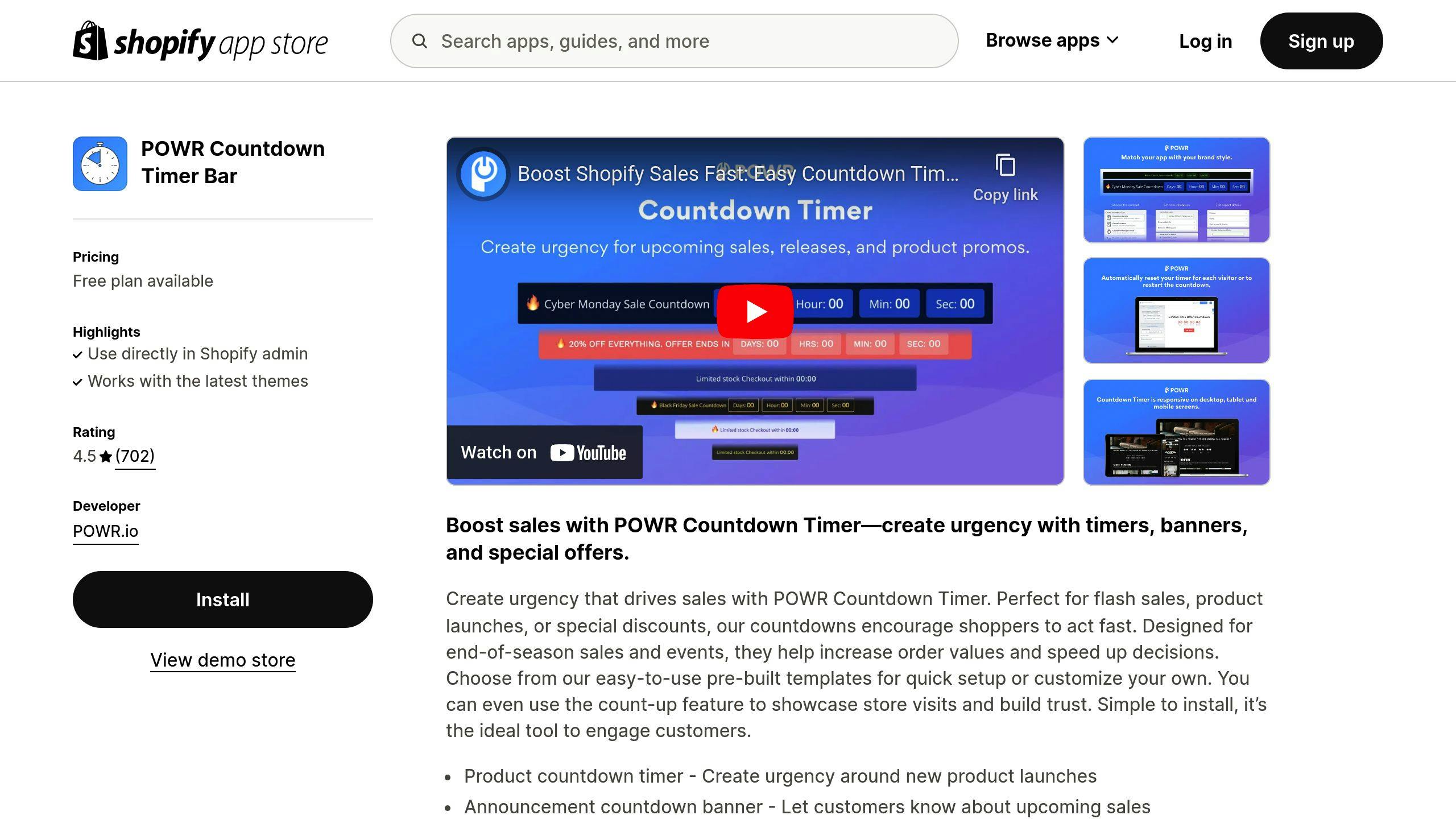Click the POWR Countdown Timer app icon
Image resolution: width=1456 pixels, height=819 pixels.
[x=99, y=163]
